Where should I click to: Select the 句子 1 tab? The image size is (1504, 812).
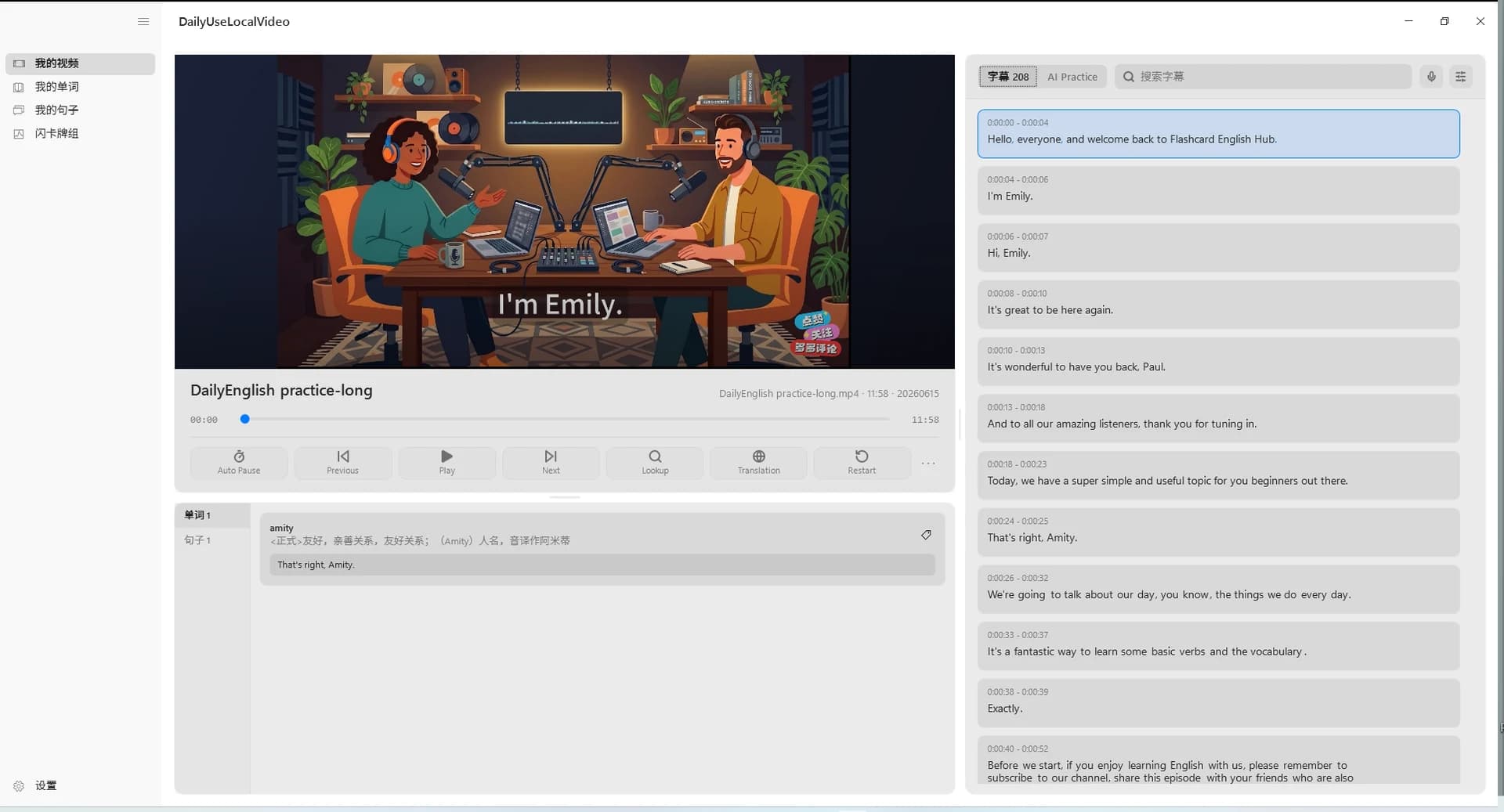coord(212,540)
